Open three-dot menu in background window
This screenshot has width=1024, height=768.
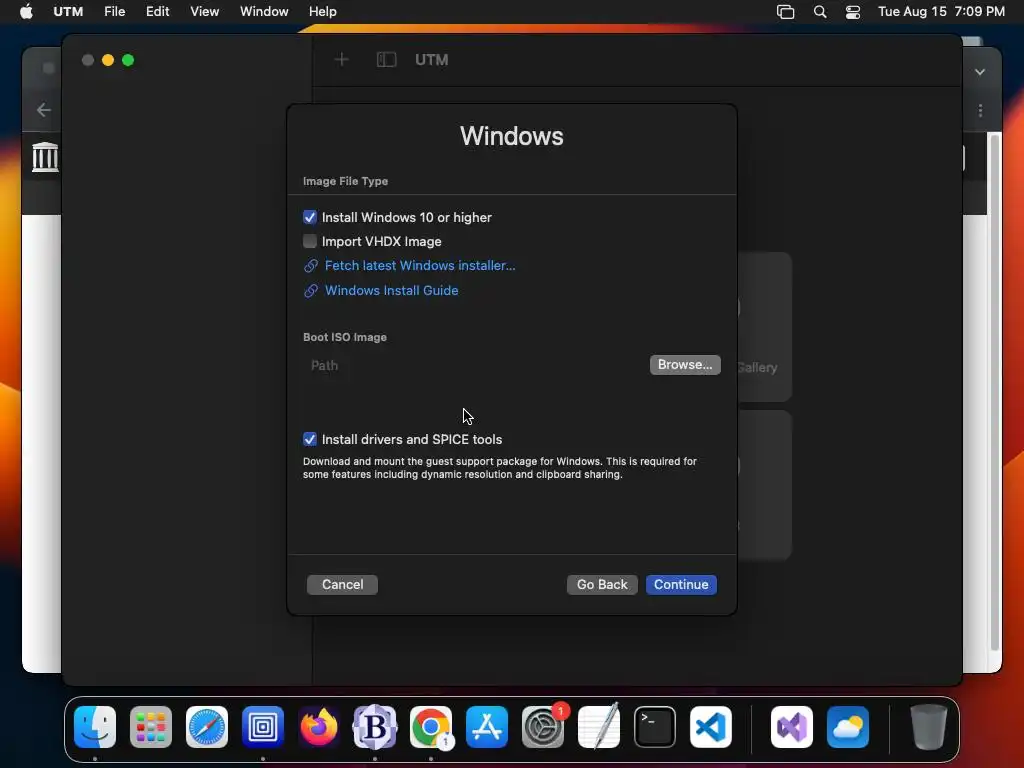[x=980, y=110]
